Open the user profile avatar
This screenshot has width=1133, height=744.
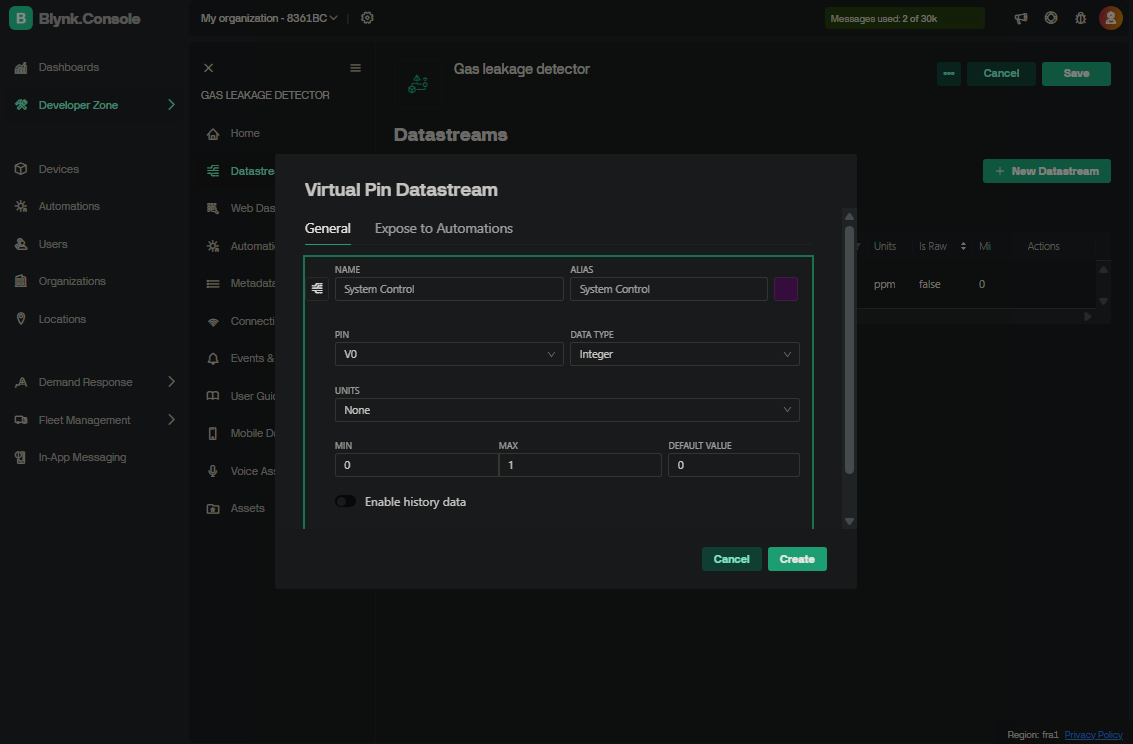click(x=1110, y=18)
